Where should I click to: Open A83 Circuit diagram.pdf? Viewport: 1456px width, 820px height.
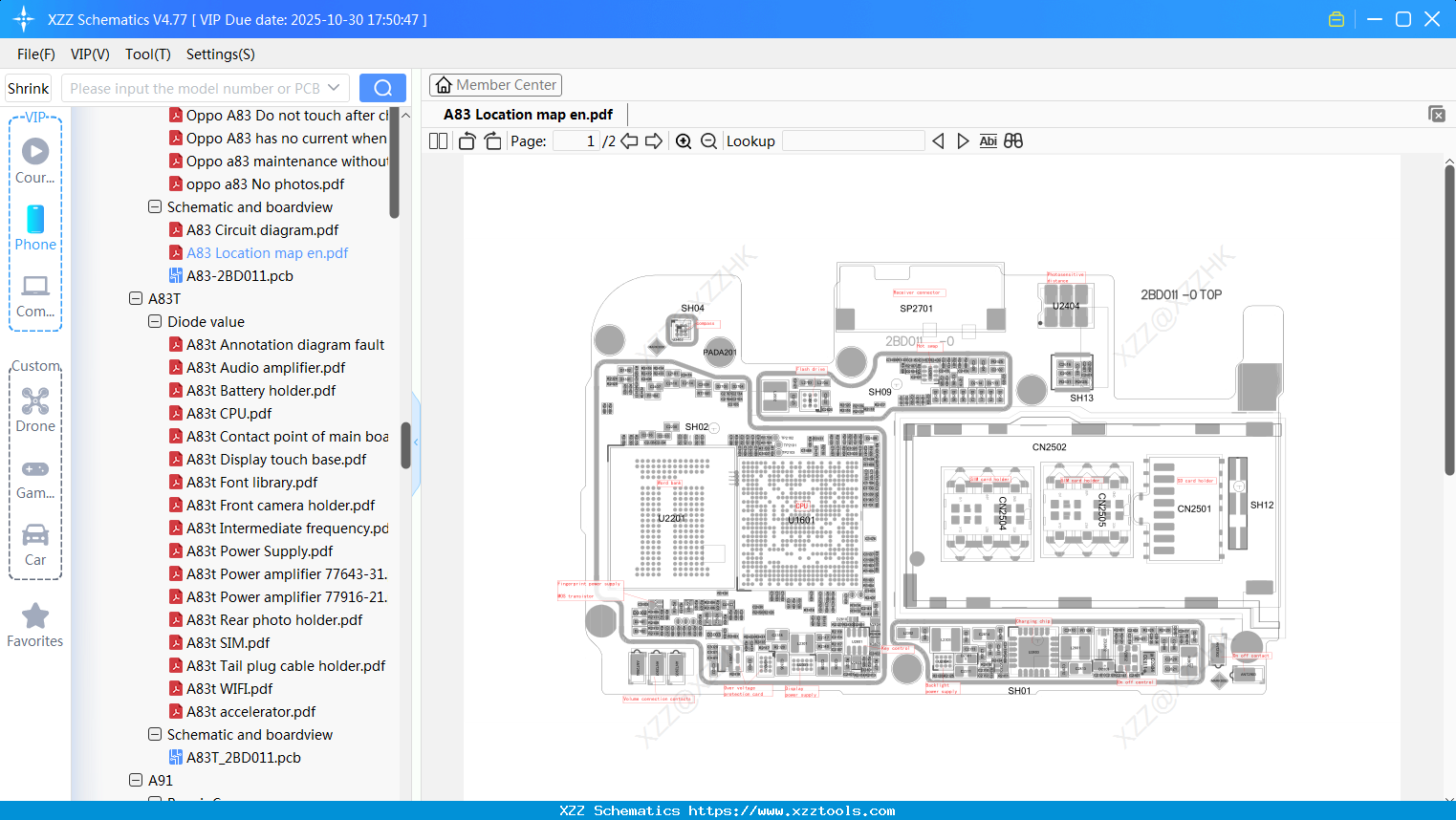[262, 230]
